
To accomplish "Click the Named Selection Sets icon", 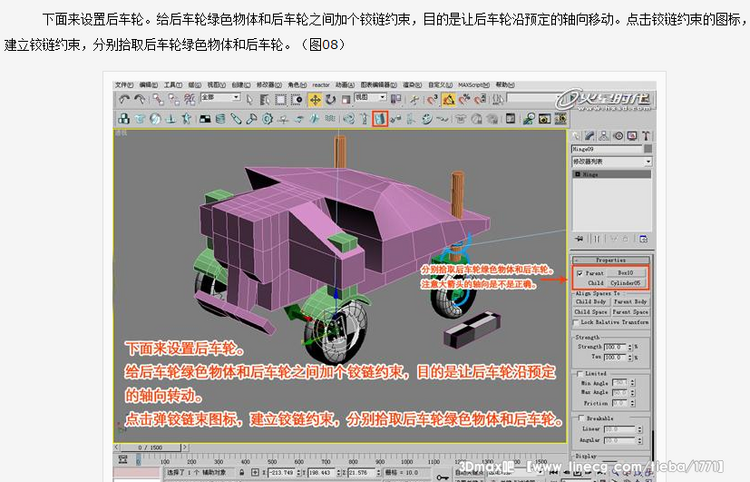I will (x=497, y=99).
